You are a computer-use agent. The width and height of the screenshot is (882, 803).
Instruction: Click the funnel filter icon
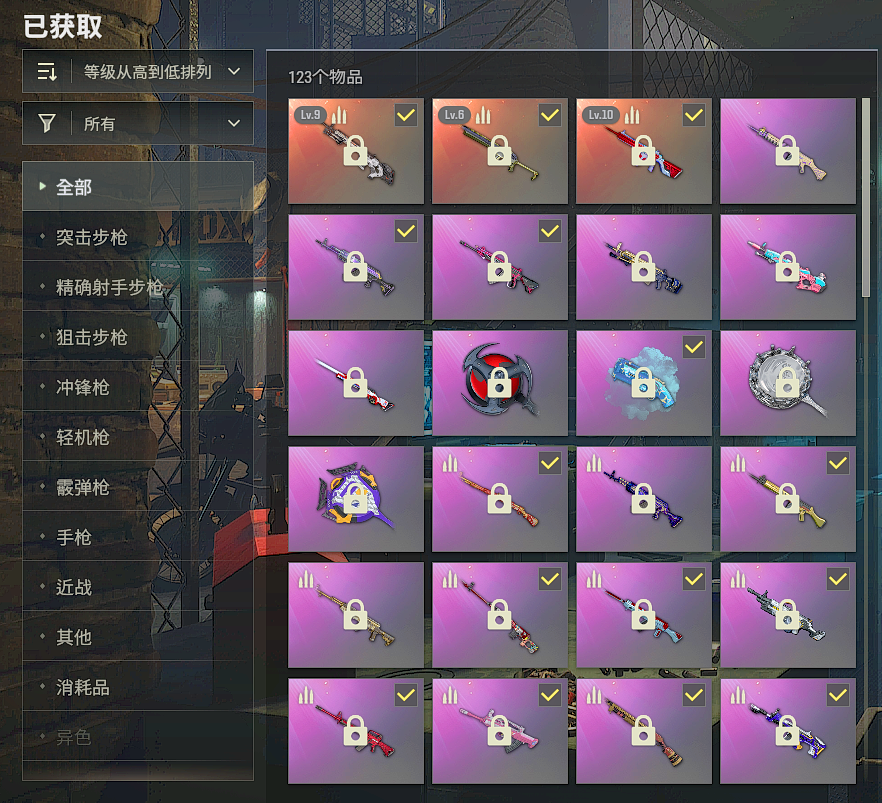tap(47, 123)
